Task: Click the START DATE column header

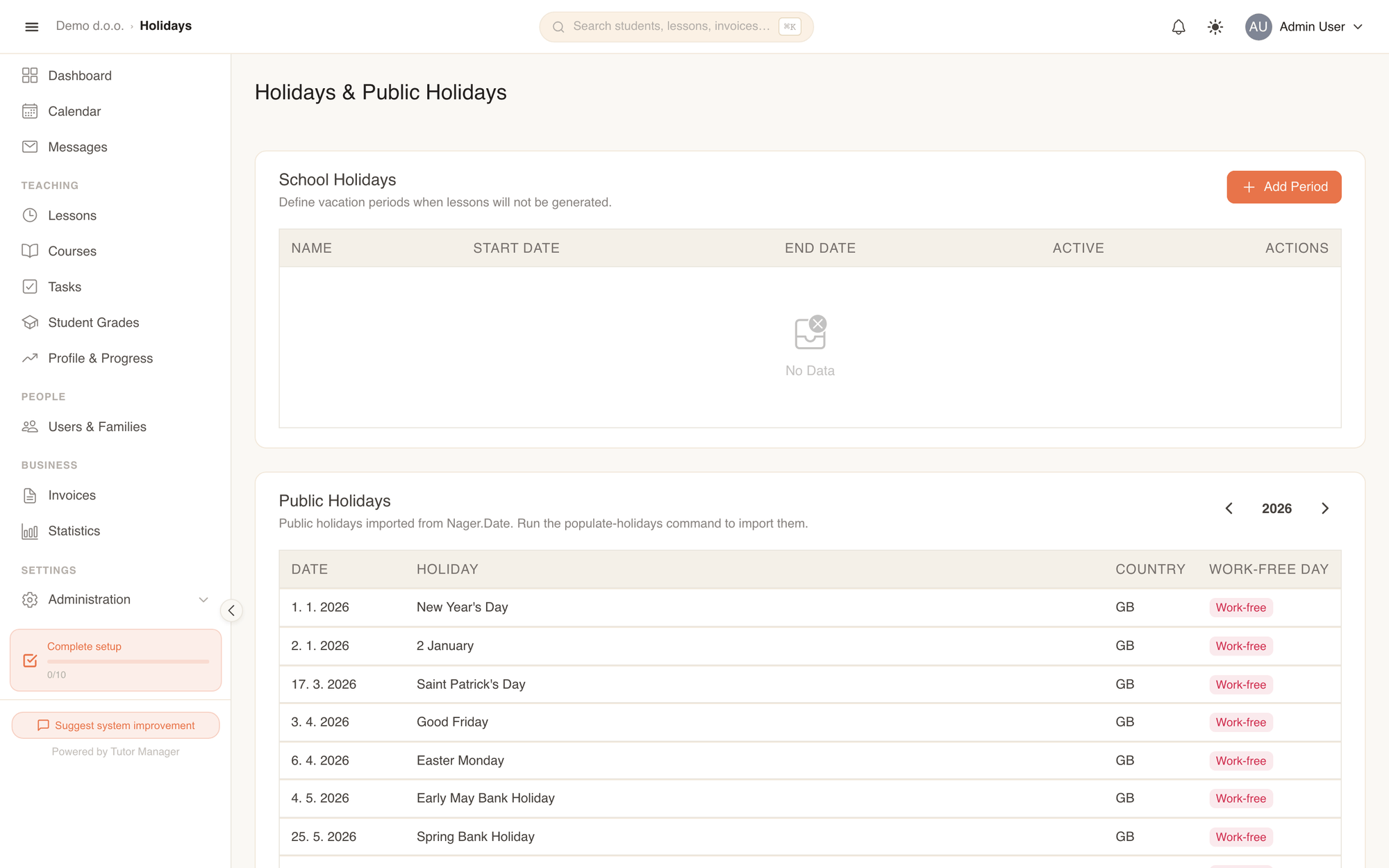Action: tap(516, 248)
